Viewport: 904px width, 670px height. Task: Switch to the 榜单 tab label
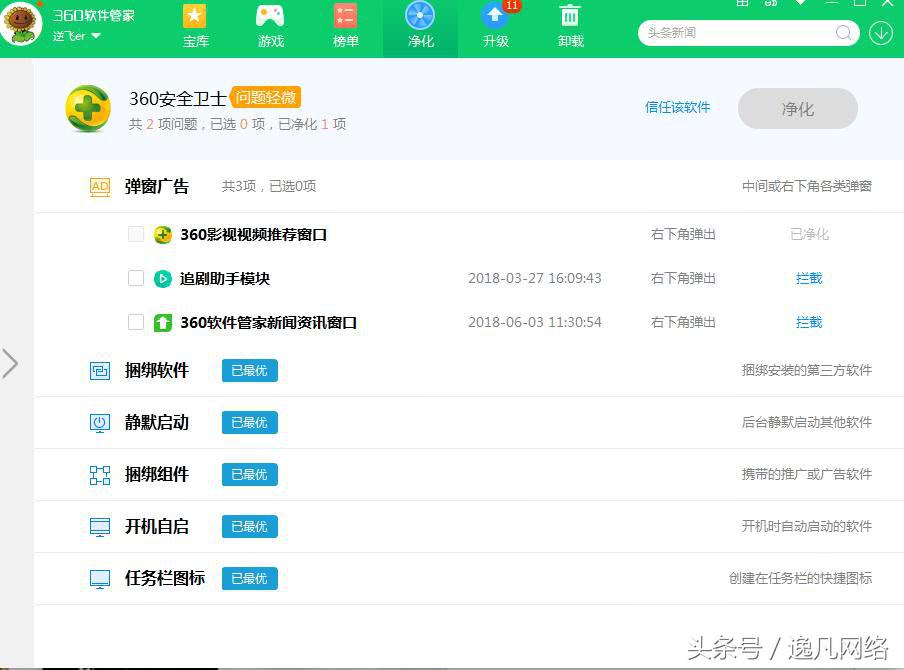tap(346, 42)
